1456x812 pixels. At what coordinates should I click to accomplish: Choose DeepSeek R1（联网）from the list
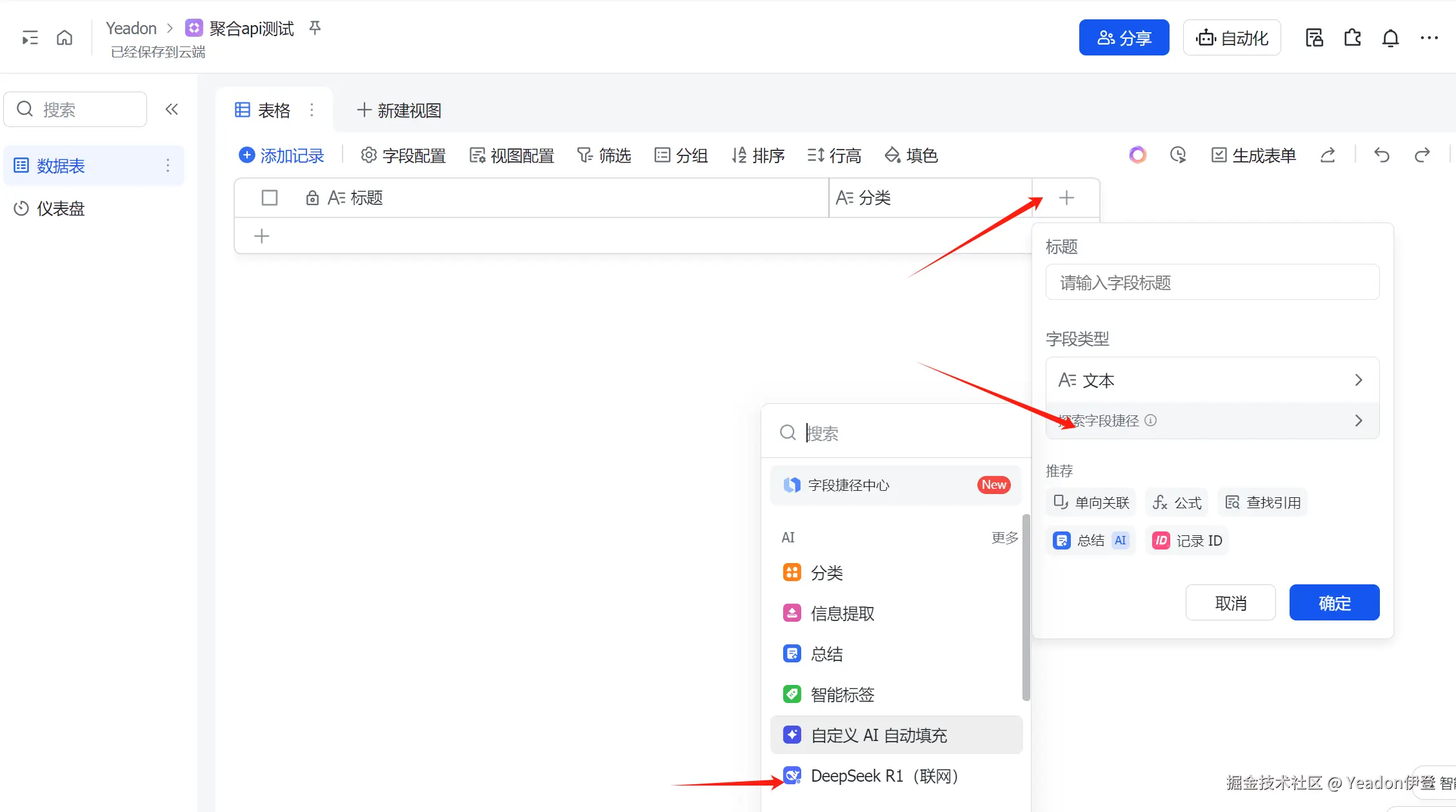884,776
